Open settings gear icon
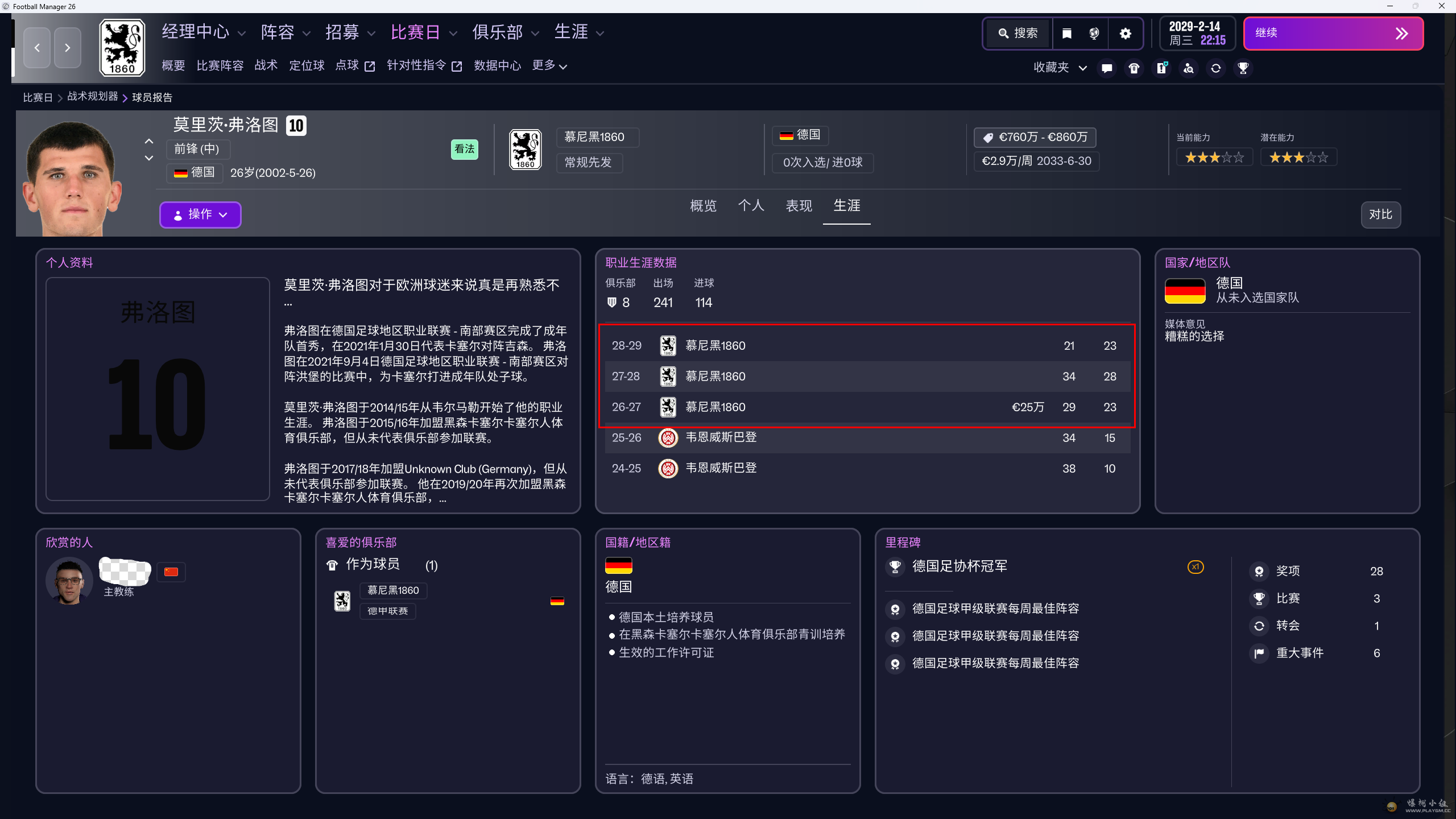 pos(1125,34)
